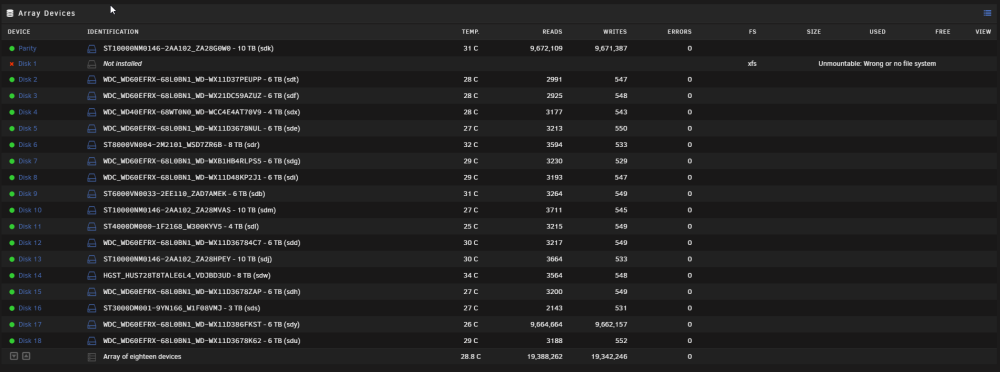Click the disk icon beside Parity drive ST10000NM0146

click(x=91, y=48)
